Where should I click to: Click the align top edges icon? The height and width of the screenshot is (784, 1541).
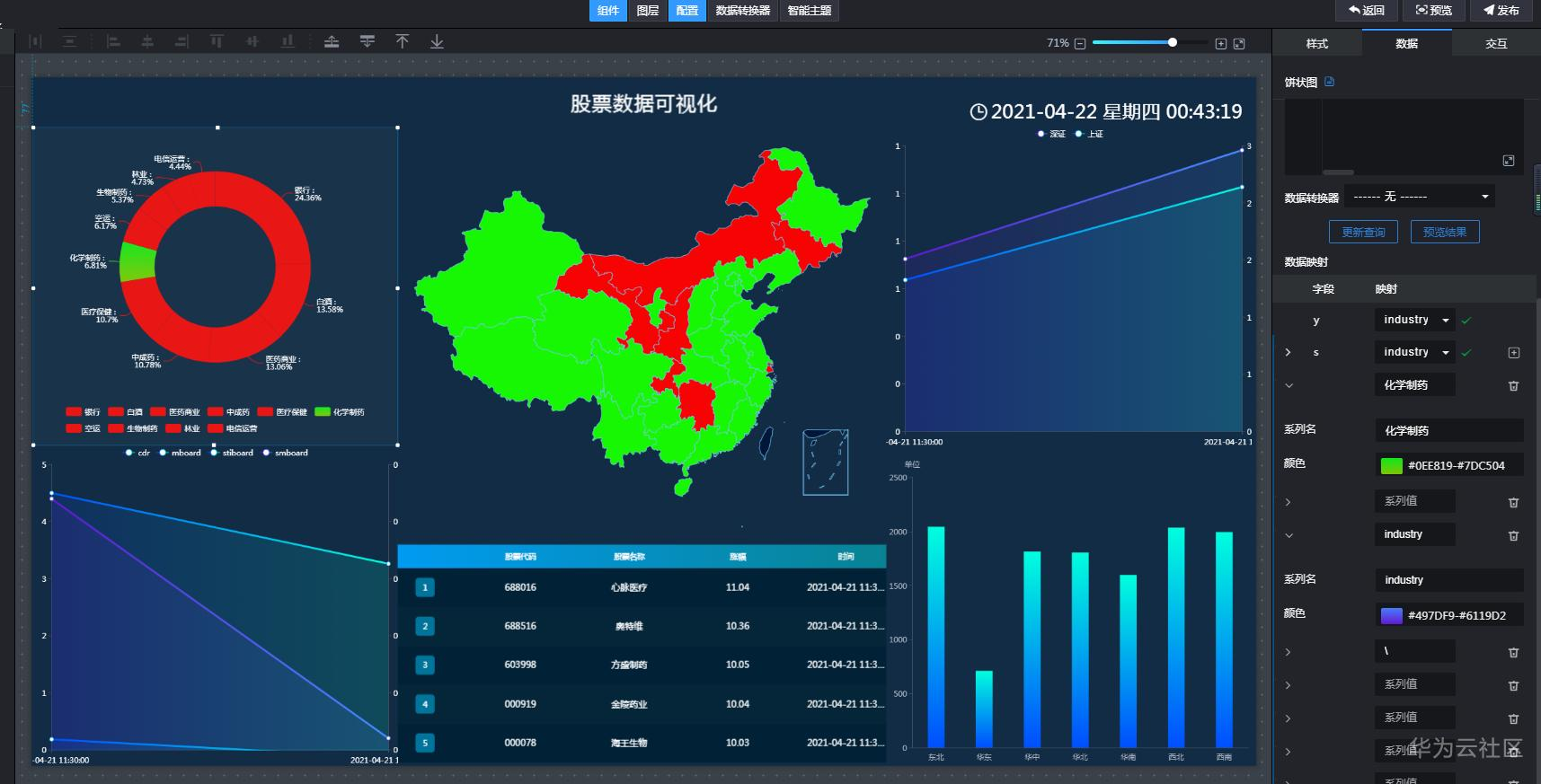[x=217, y=41]
